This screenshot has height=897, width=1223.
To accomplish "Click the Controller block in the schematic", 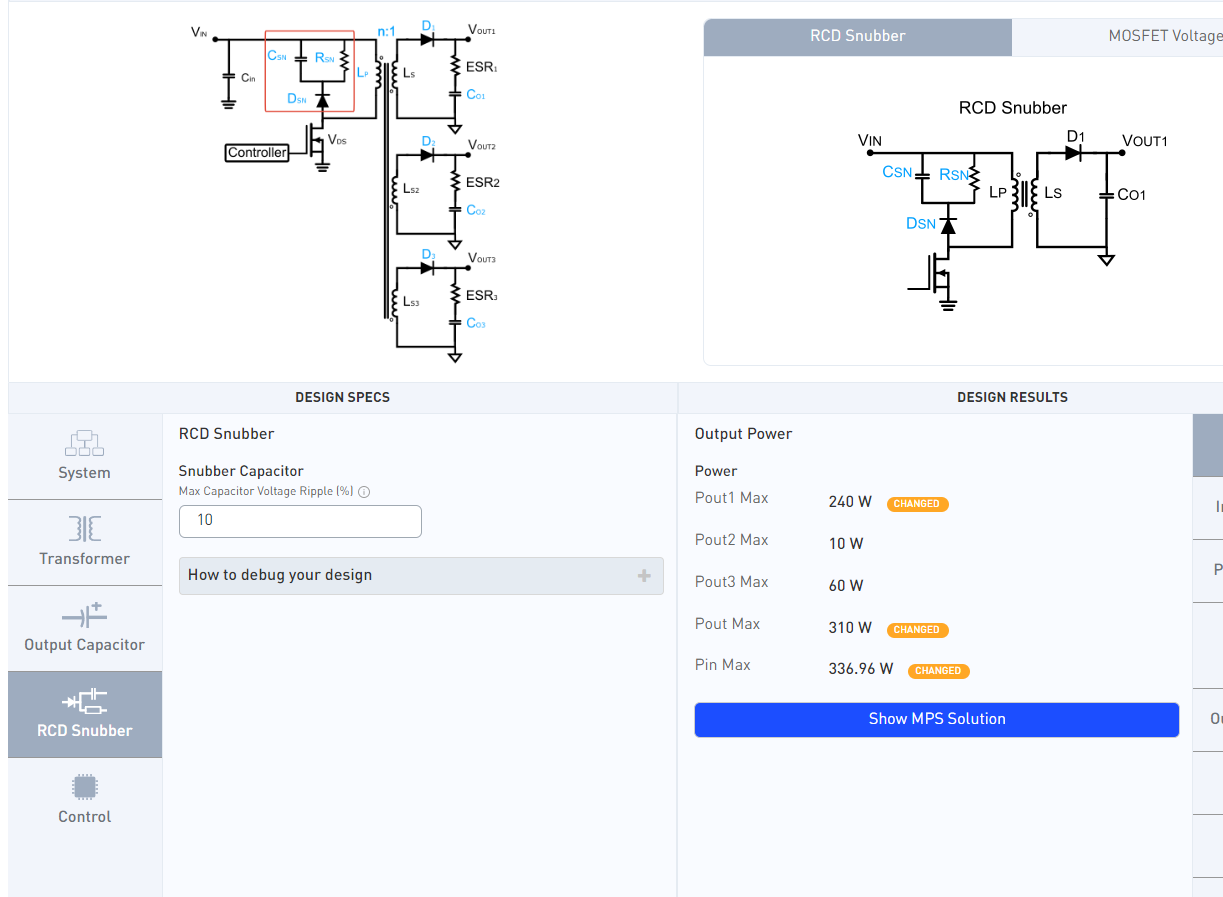I will click(x=258, y=153).
